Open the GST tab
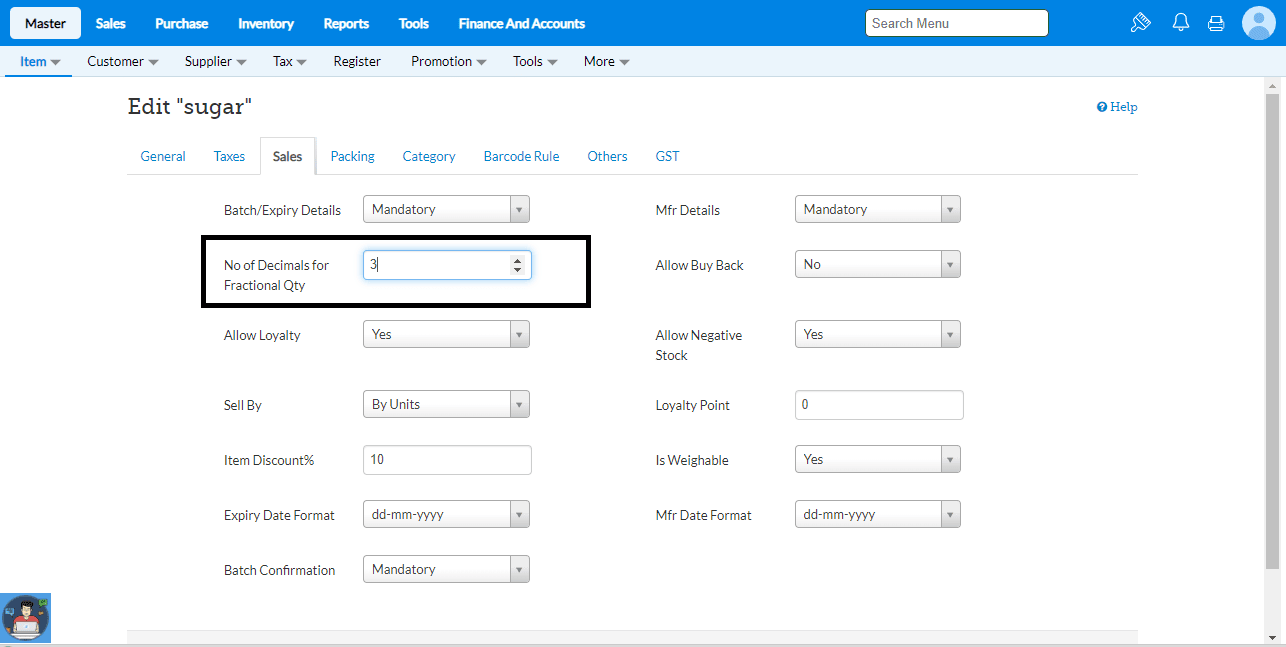 tap(667, 156)
